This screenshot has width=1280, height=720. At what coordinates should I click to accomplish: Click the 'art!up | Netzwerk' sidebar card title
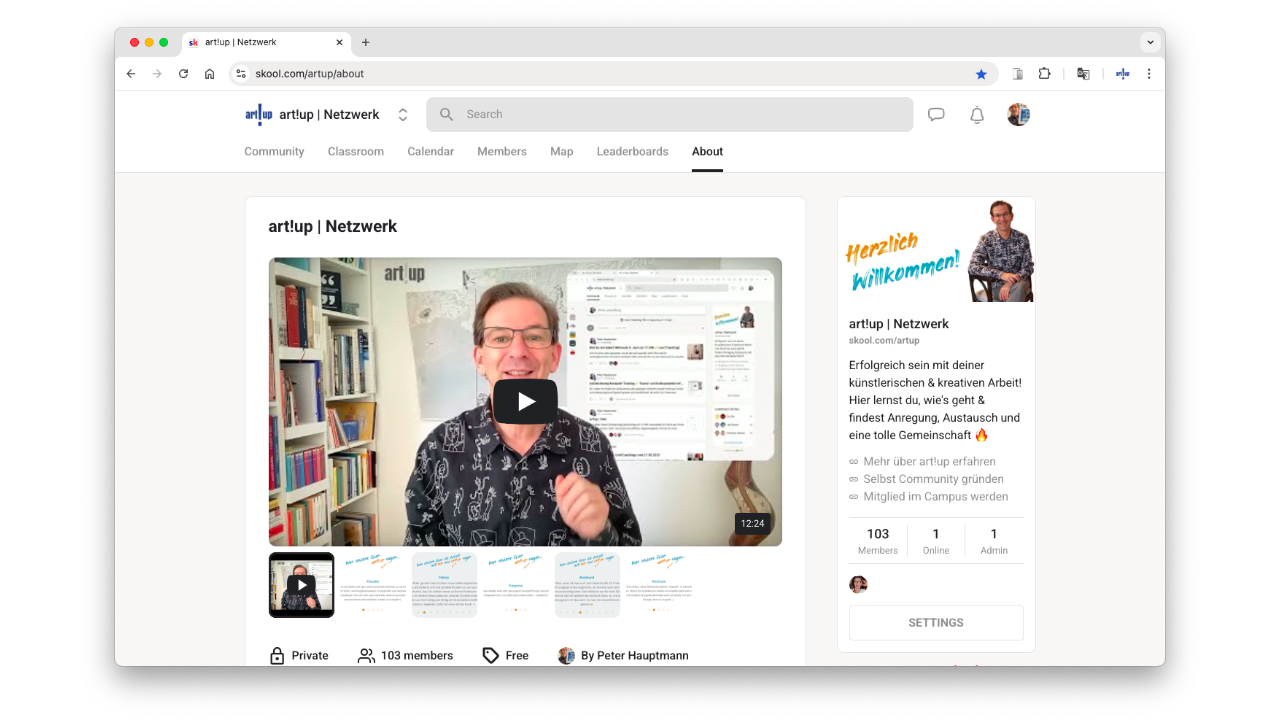coord(899,324)
